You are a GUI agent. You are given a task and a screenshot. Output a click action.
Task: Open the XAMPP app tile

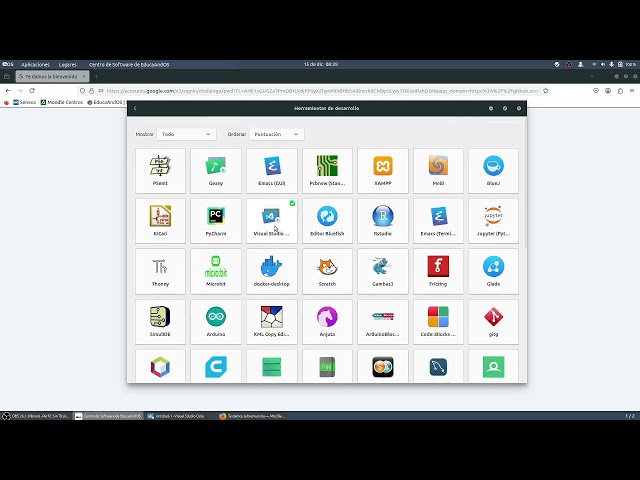[x=383, y=171]
